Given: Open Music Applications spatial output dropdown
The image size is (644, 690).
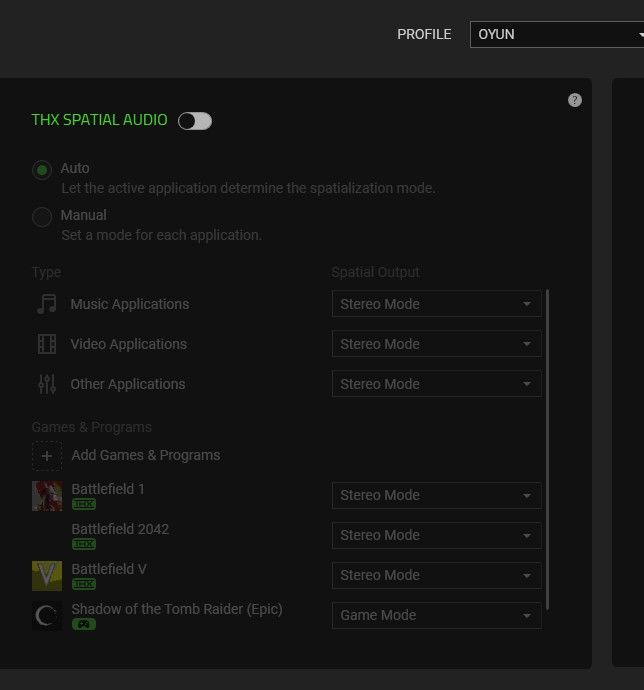Looking at the screenshot, I should [437, 304].
